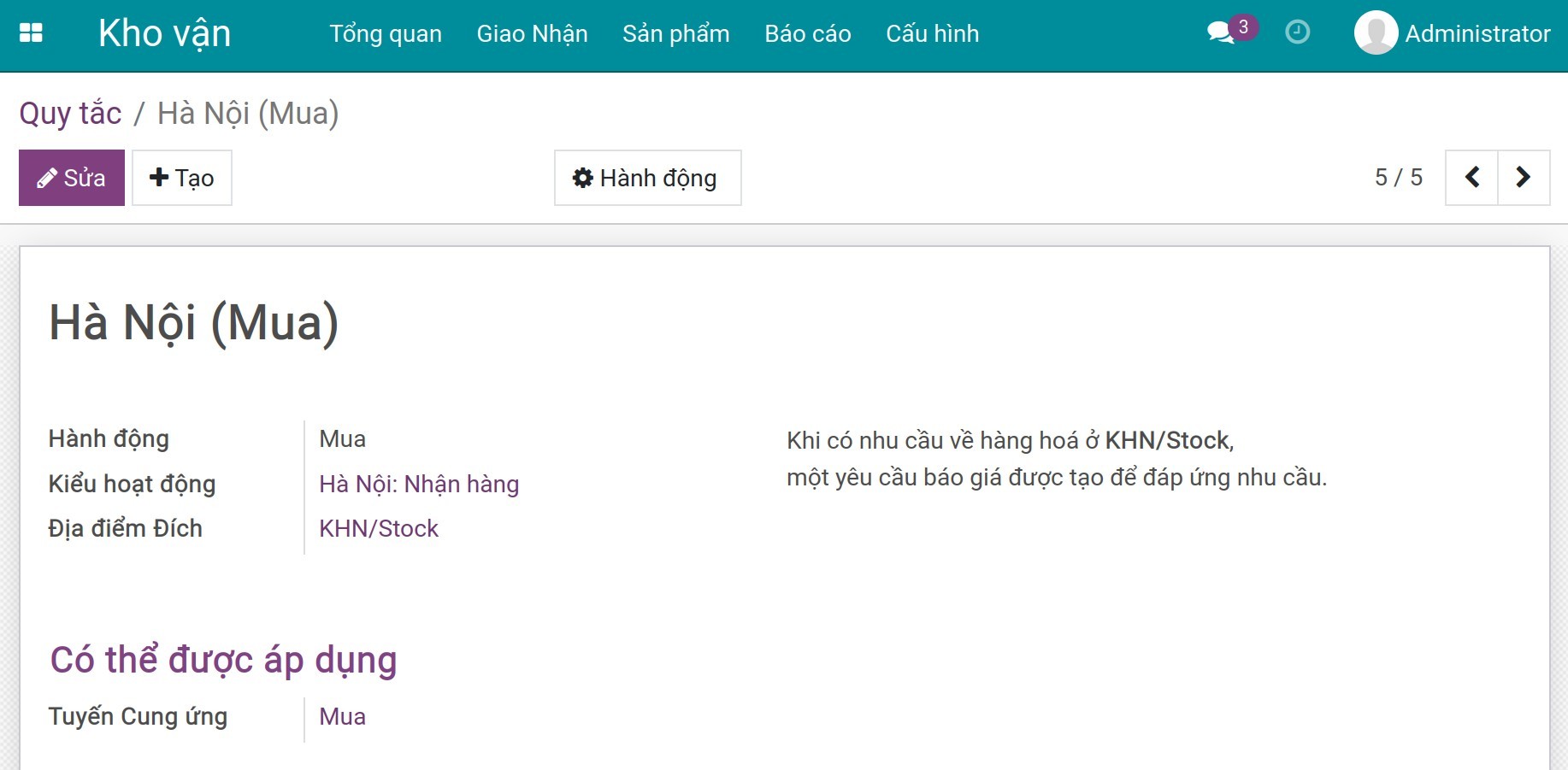The height and width of the screenshot is (770, 1568).
Task: Click the Sửa pencil edit icon
Action: point(49,178)
